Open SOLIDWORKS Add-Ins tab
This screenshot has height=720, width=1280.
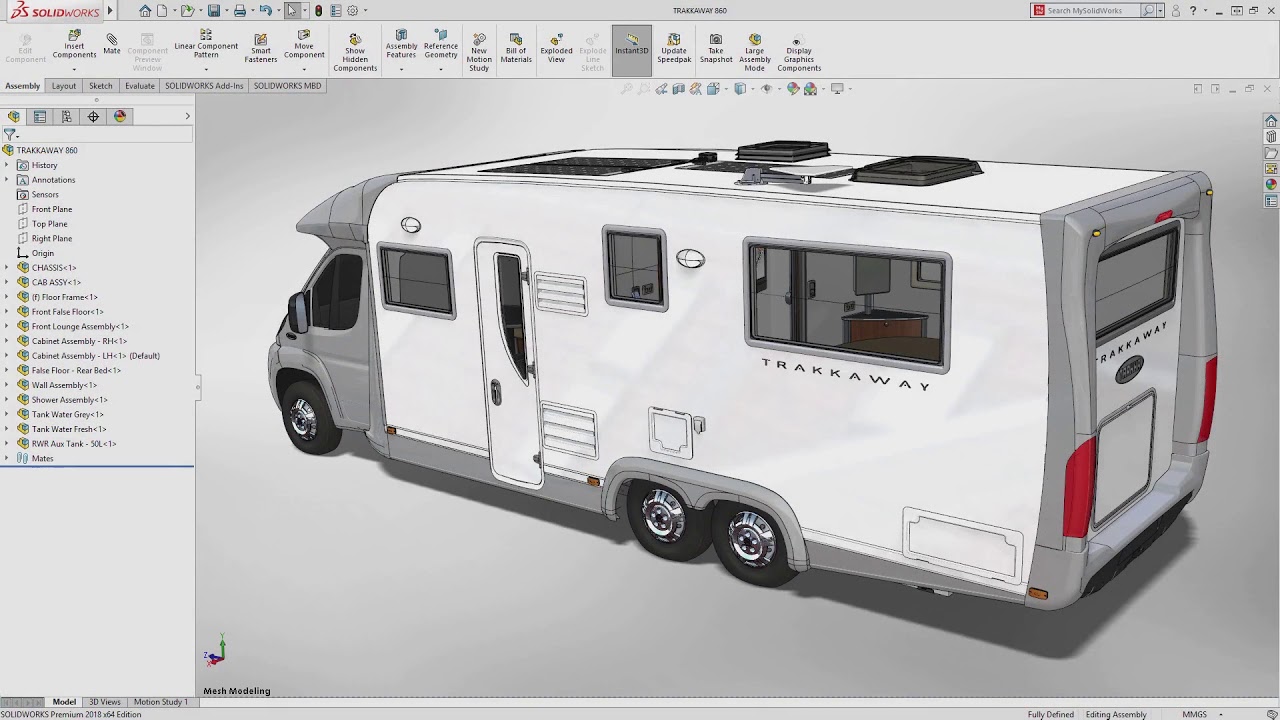(204, 86)
